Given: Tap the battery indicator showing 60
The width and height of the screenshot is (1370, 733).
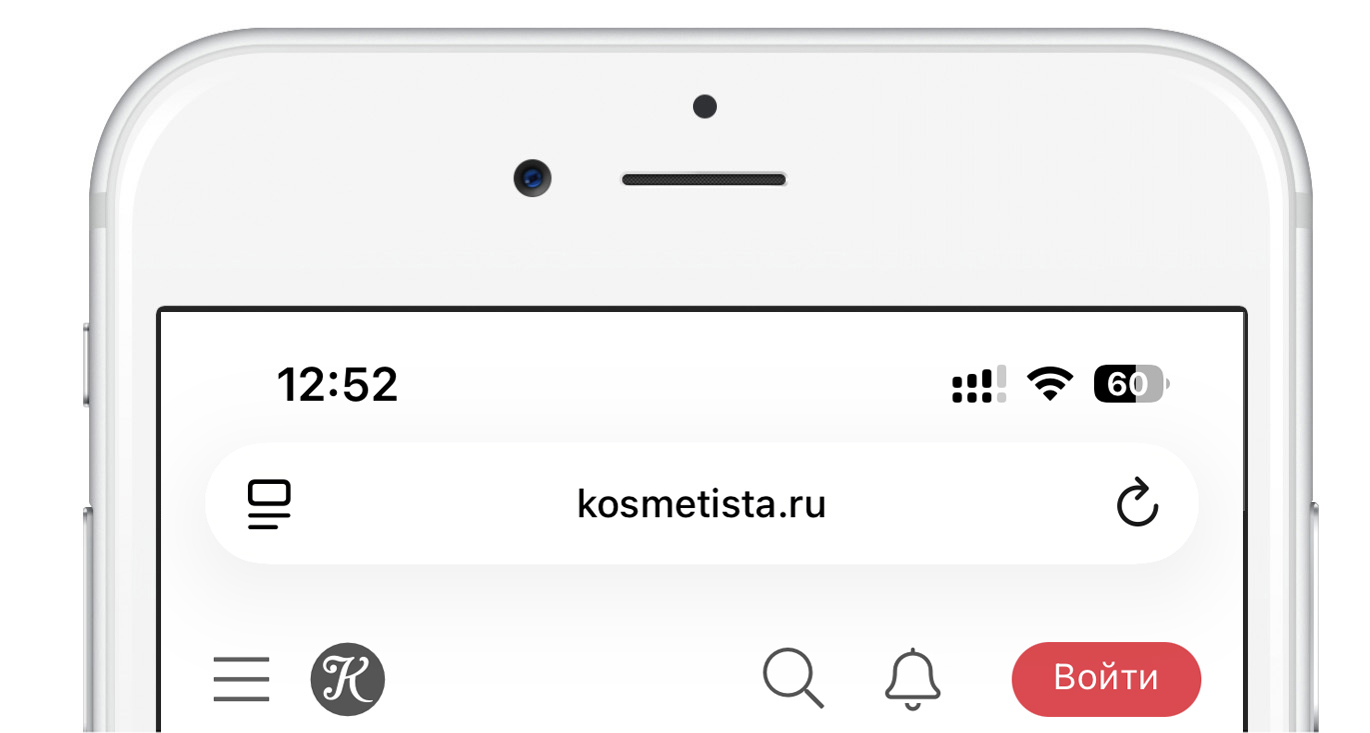Looking at the screenshot, I should pos(1131,385).
